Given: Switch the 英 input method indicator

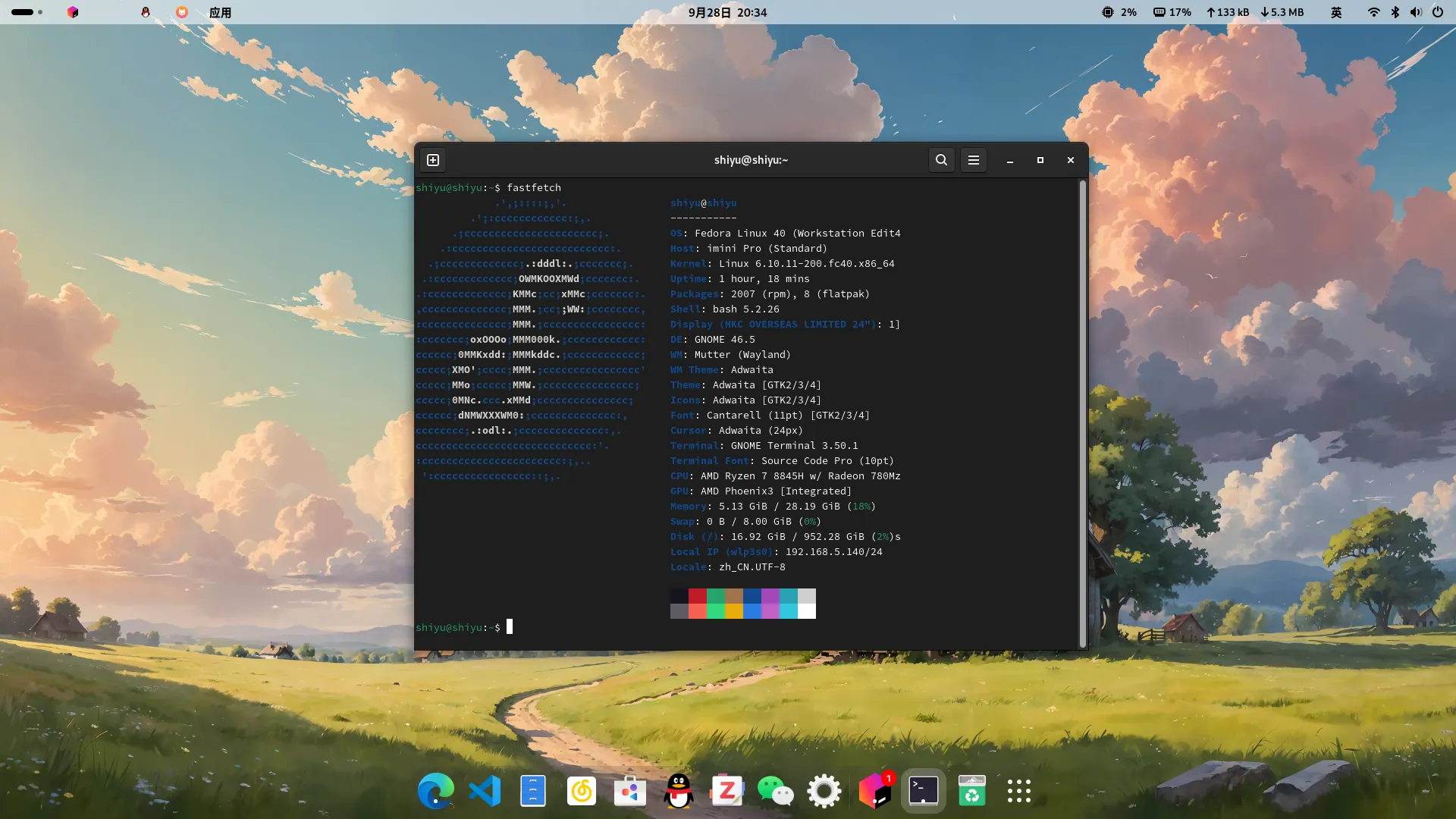Looking at the screenshot, I should (x=1336, y=12).
